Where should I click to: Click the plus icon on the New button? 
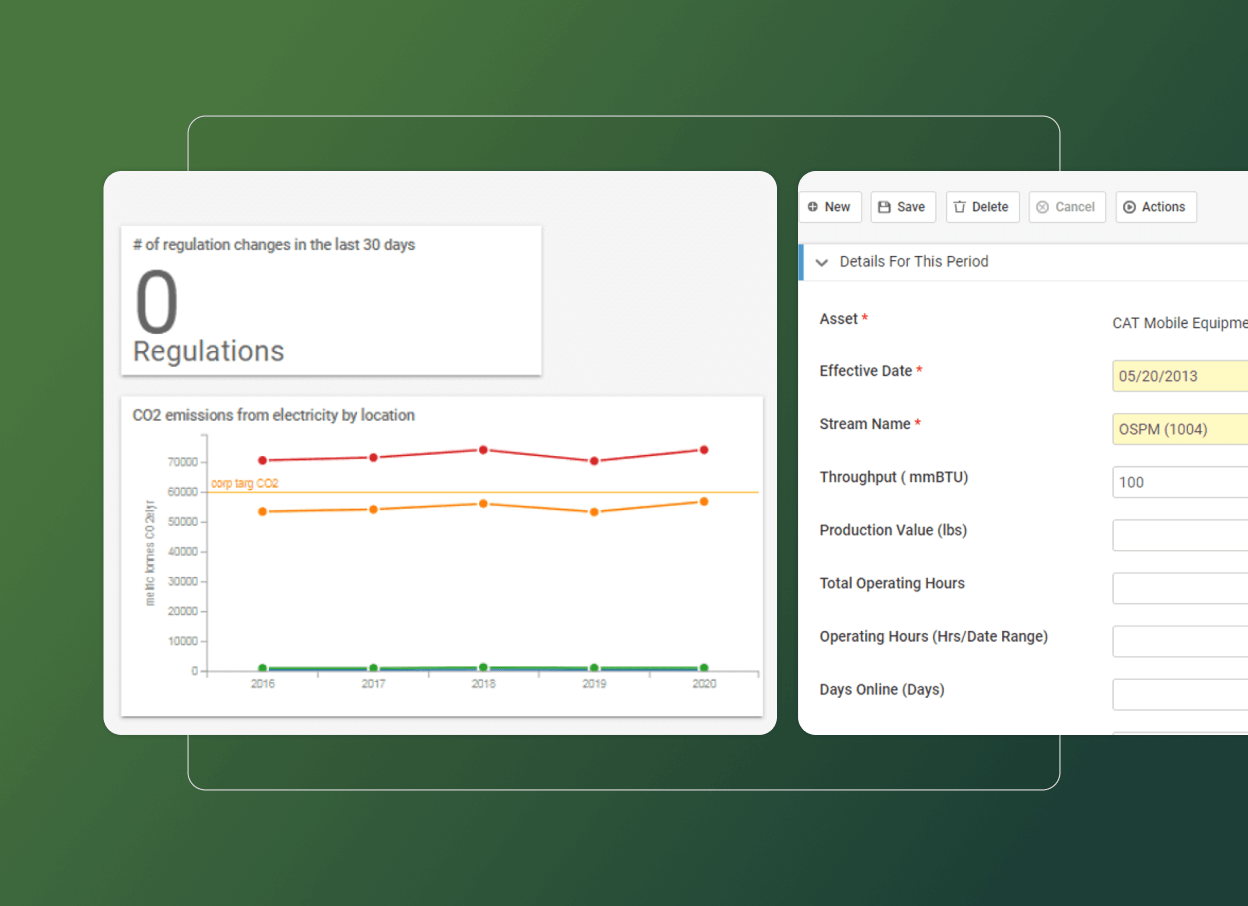tap(811, 207)
